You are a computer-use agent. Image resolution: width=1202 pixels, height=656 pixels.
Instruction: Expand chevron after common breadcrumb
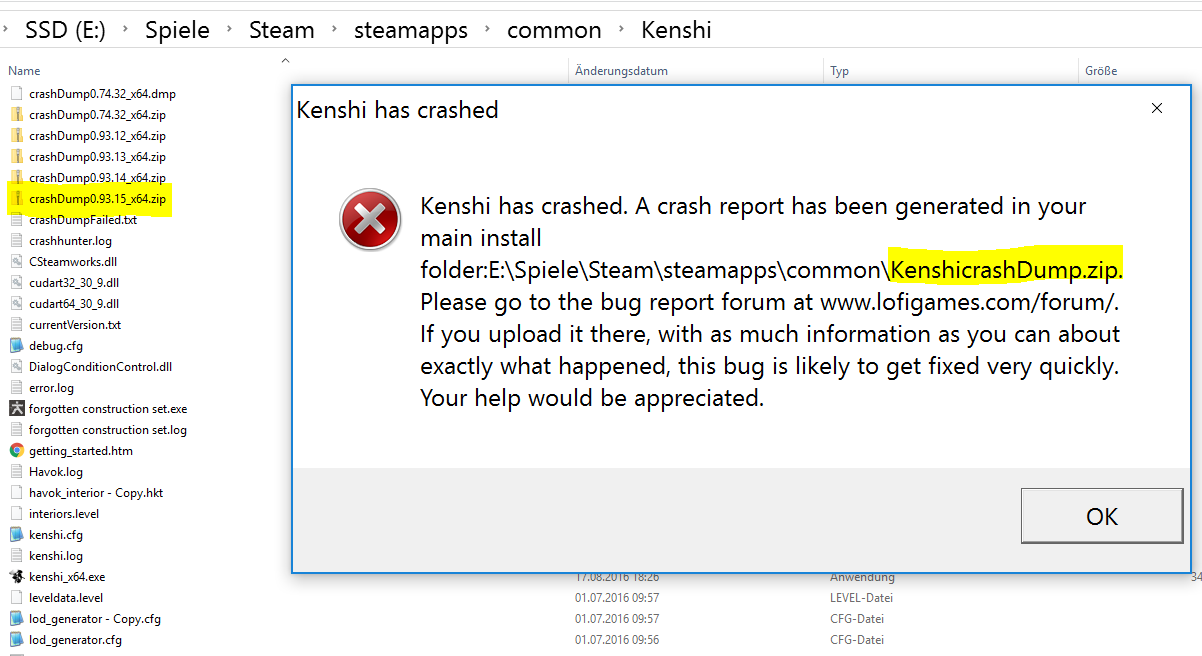(x=622, y=30)
